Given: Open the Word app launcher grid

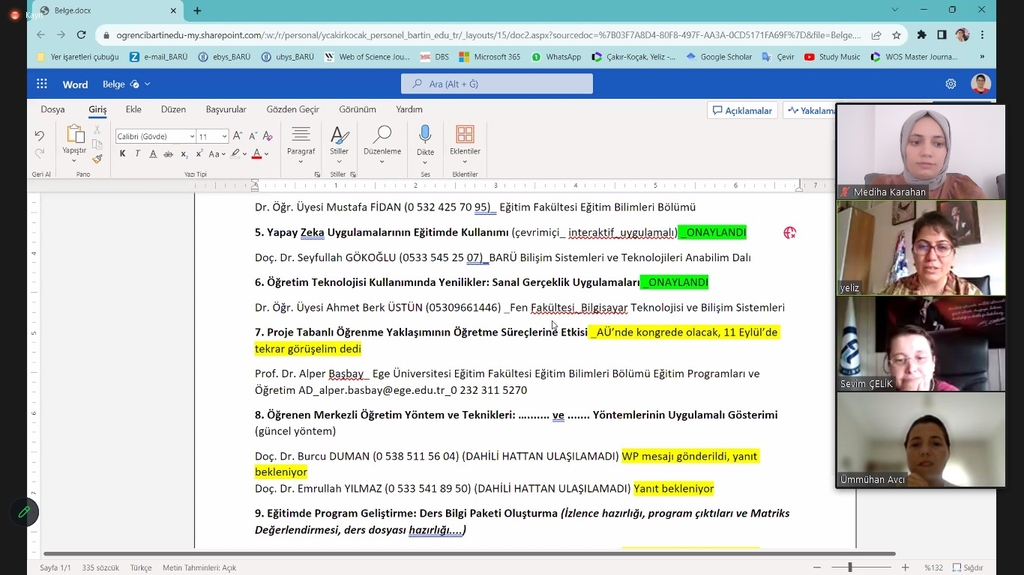Looking at the screenshot, I should tap(42, 84).
